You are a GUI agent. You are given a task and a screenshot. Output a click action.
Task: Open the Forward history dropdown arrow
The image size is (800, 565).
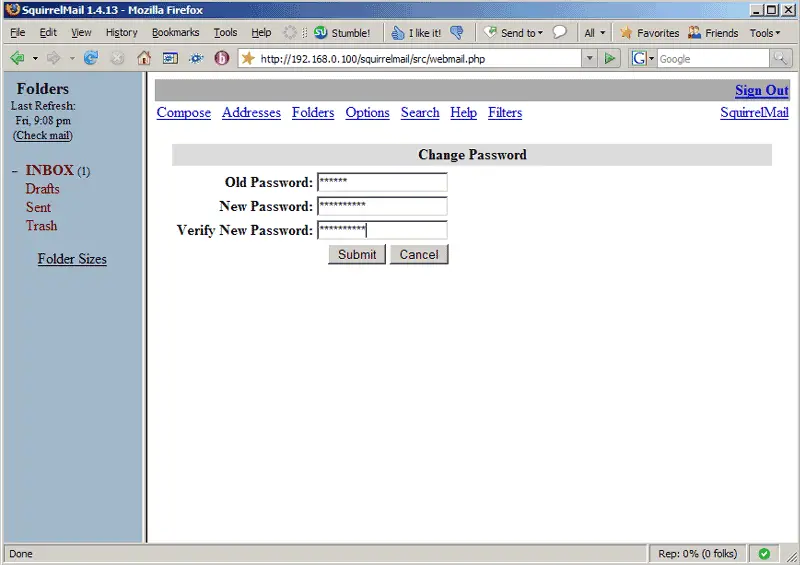click(x=72, y=59)
